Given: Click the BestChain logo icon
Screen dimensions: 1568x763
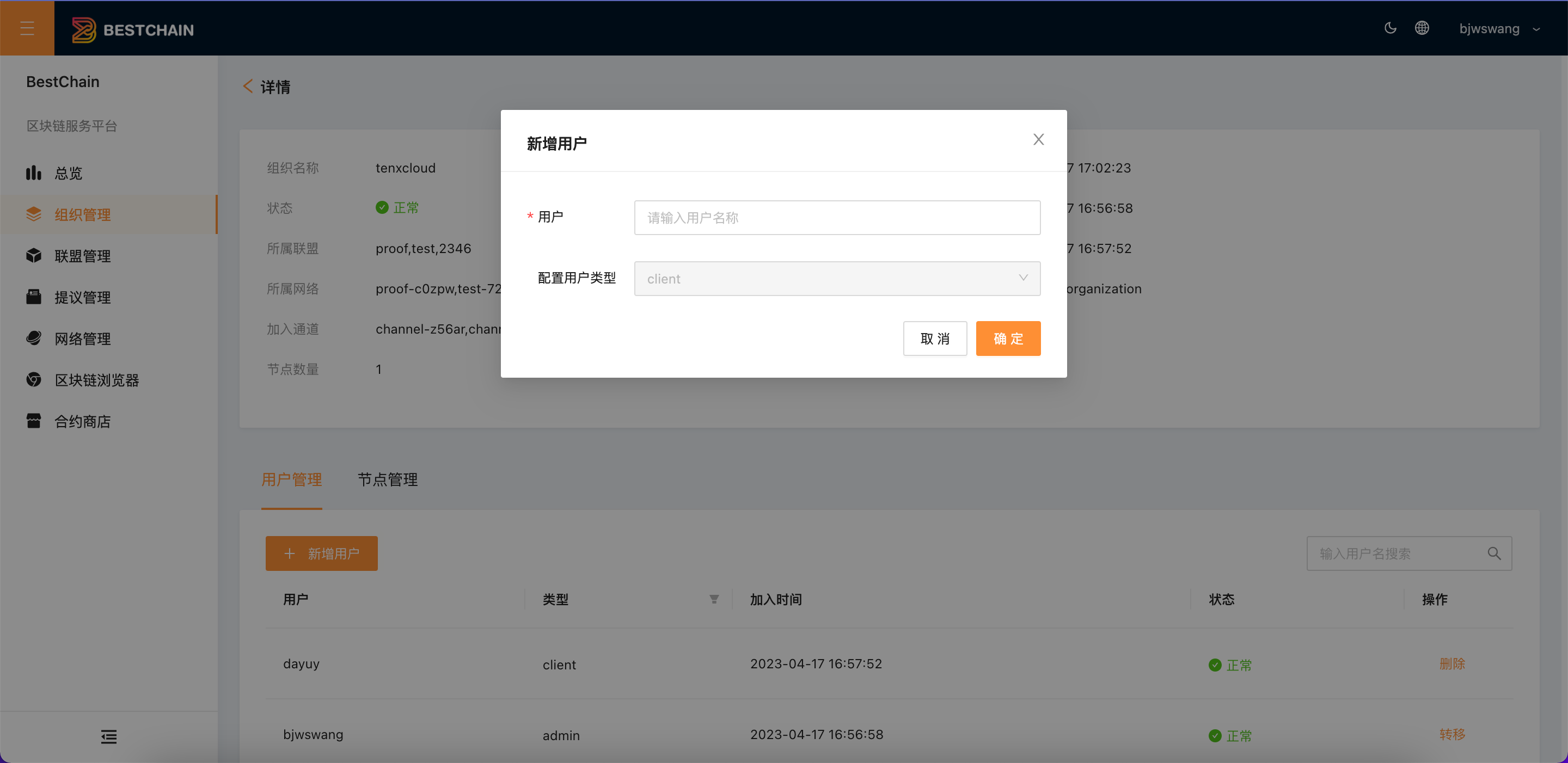Looking at the screenshot, I should coord(84,29).
